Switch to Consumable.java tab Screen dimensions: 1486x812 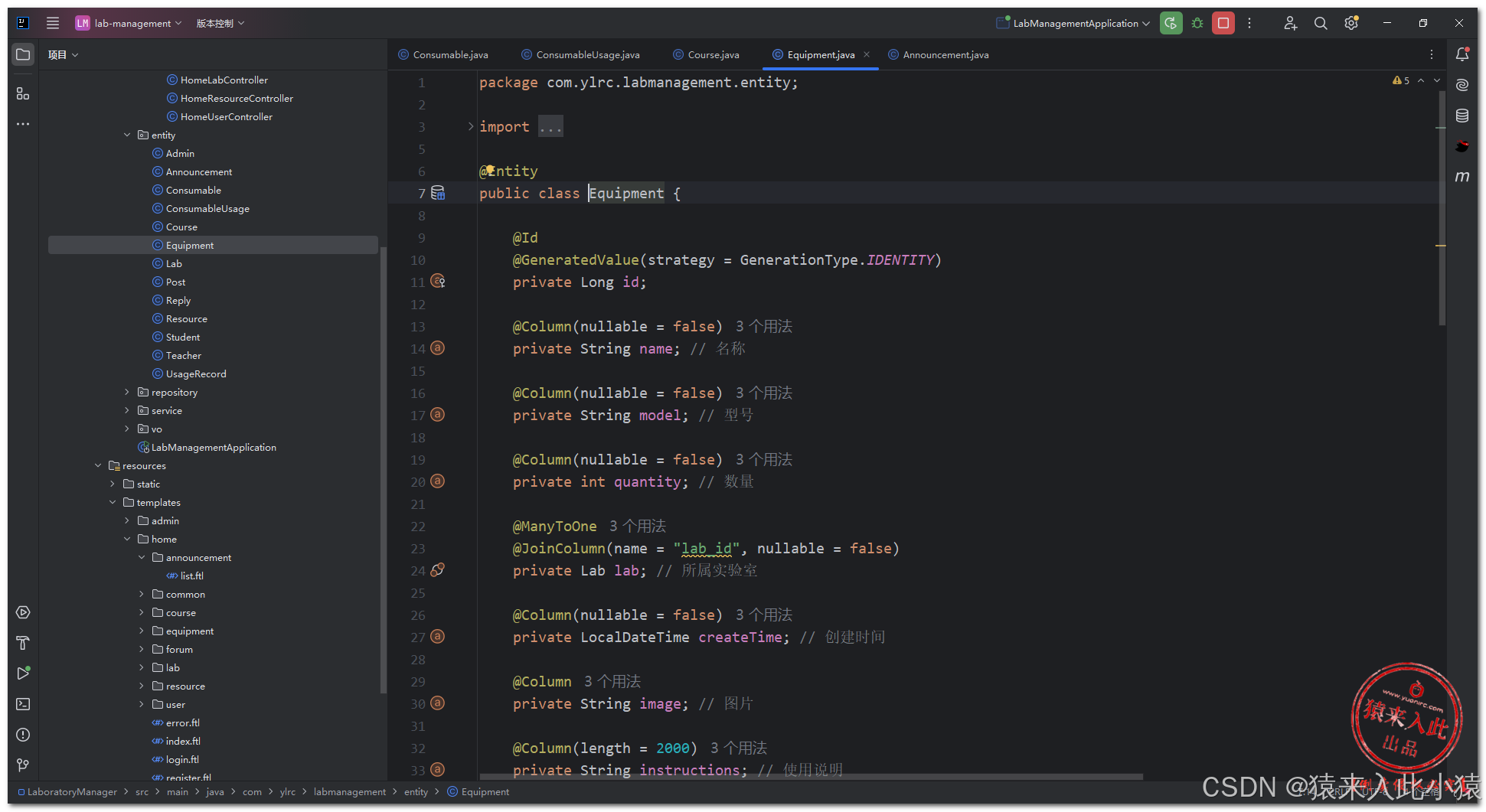(x=443, y=54)
